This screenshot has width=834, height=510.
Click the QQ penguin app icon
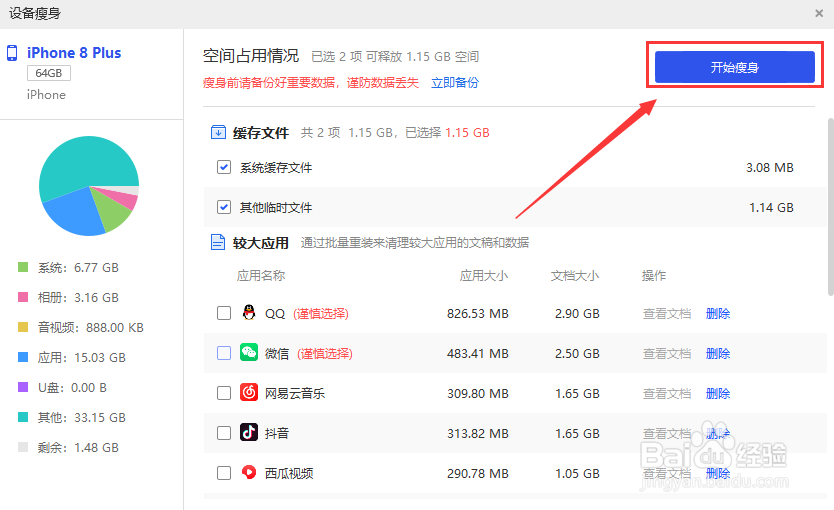tap(249, 313)
